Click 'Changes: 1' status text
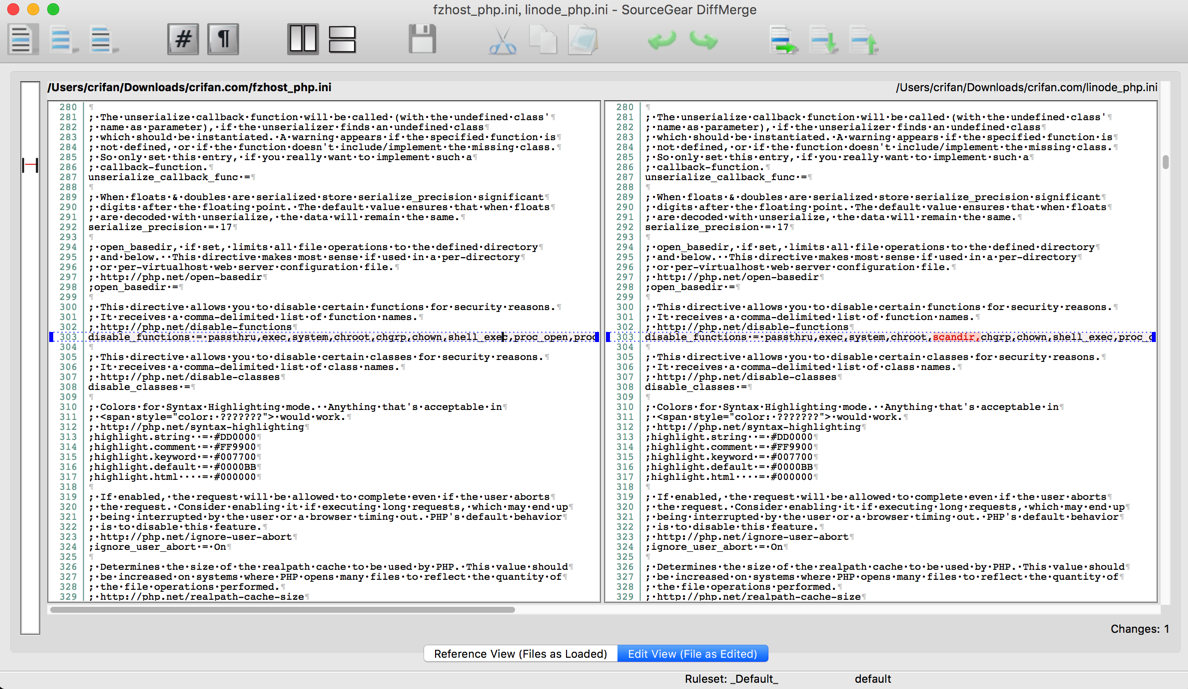 (1140, 629)
